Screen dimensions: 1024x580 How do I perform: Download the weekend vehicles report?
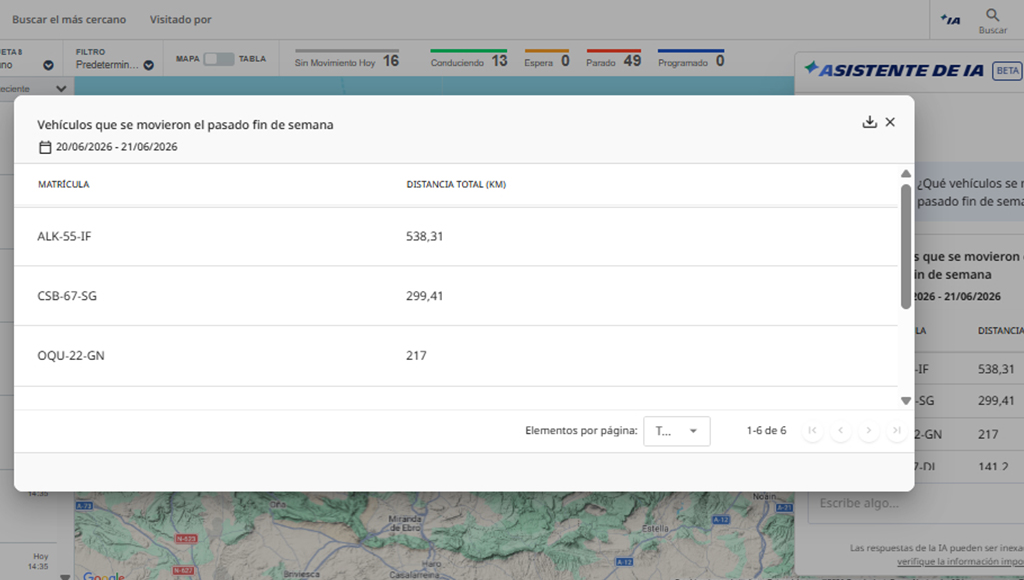point(869,122)
